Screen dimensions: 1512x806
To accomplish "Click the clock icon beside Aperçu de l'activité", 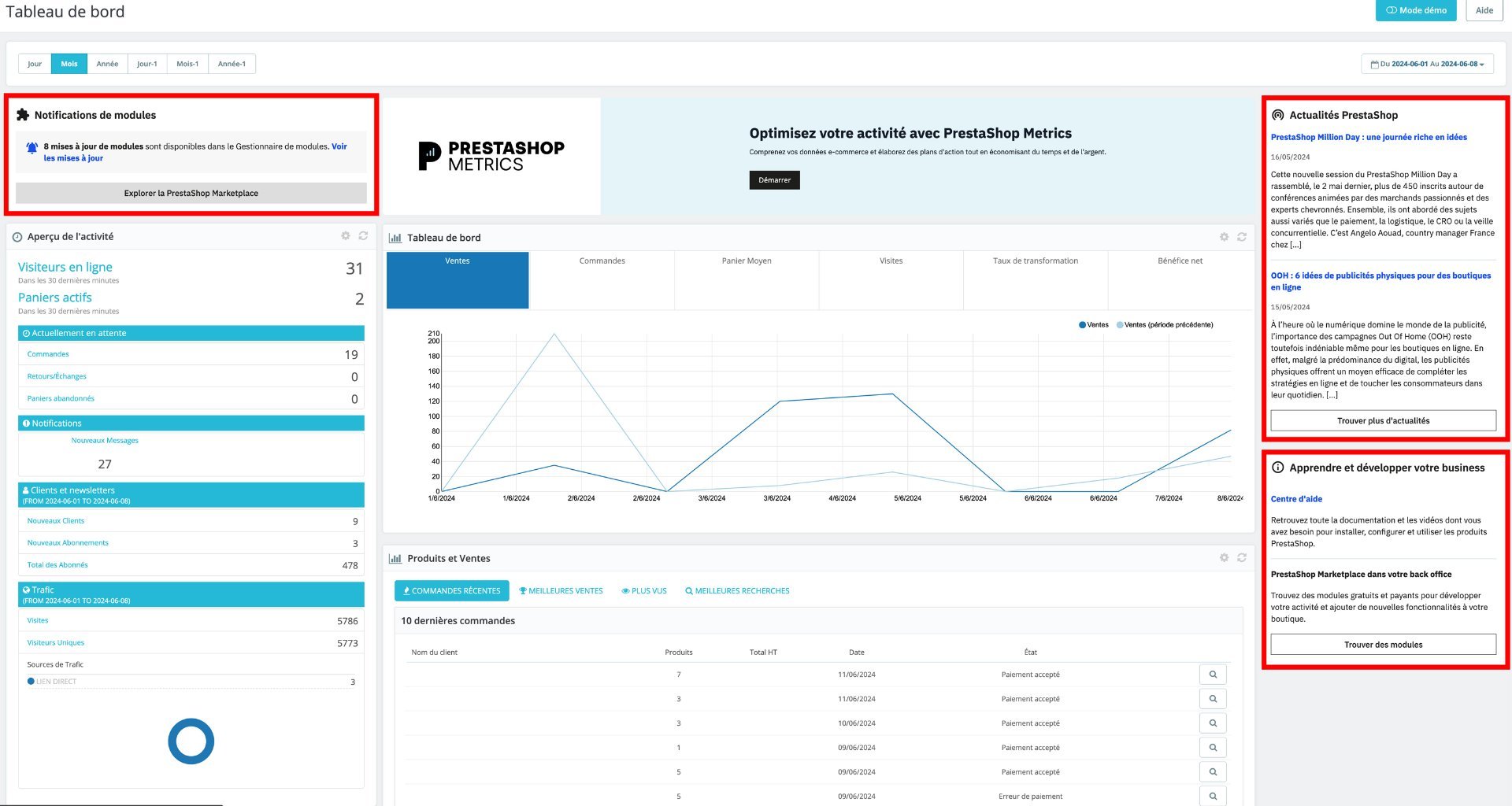I will (17, 237).
